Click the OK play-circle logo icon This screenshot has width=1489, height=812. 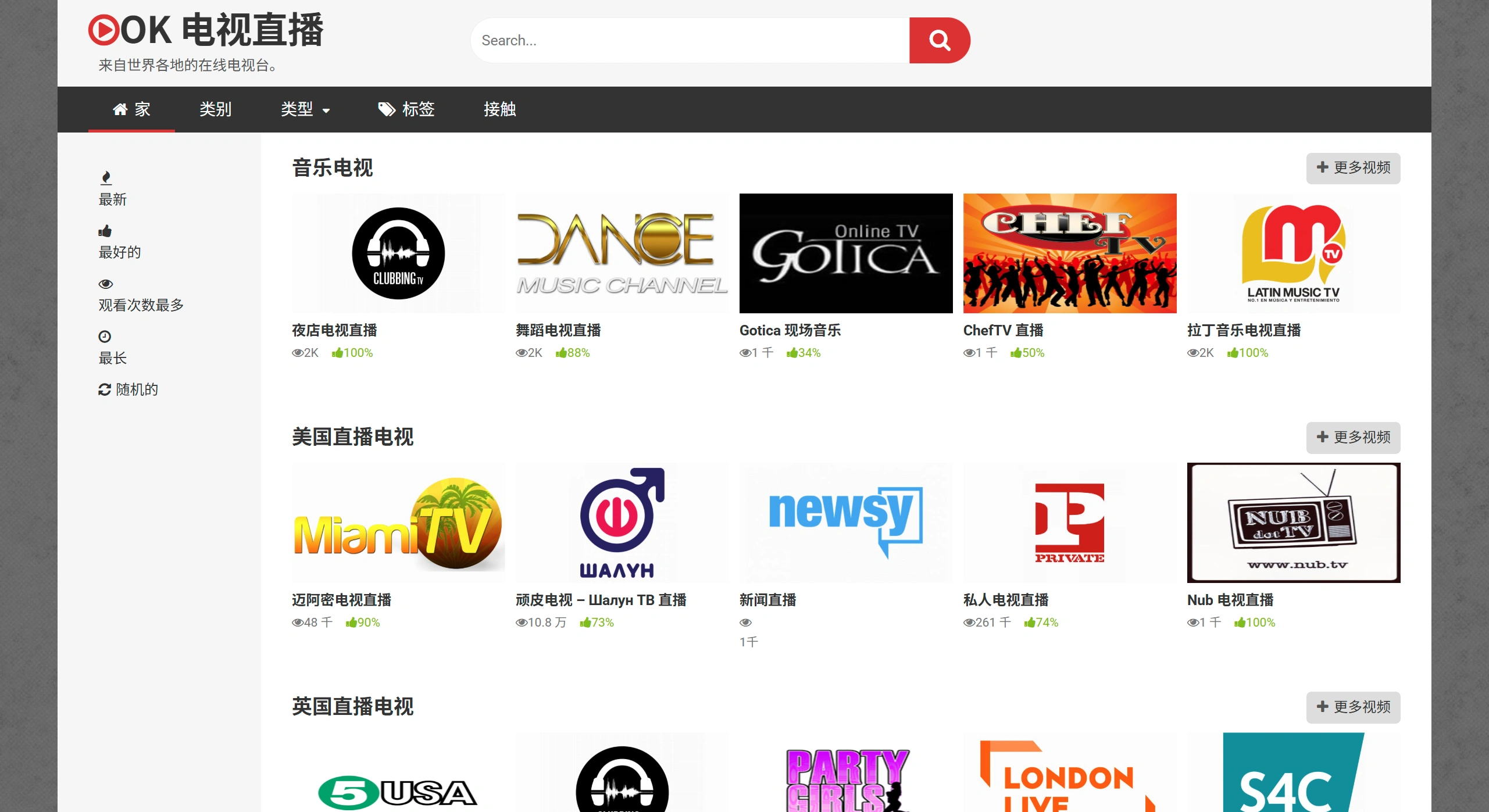click(x=103, y=30)
